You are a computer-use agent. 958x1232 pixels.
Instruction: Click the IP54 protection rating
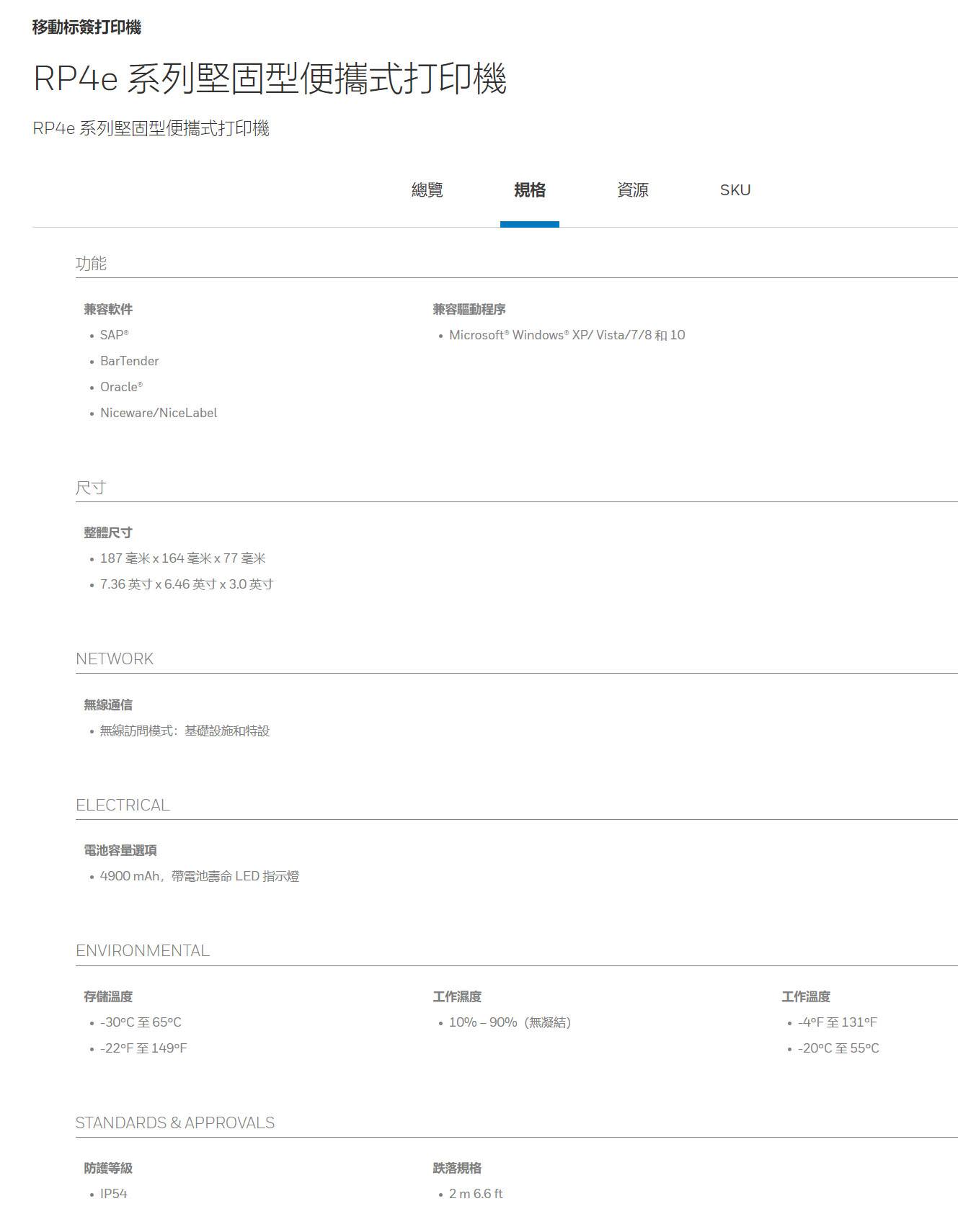[113, 1194]
